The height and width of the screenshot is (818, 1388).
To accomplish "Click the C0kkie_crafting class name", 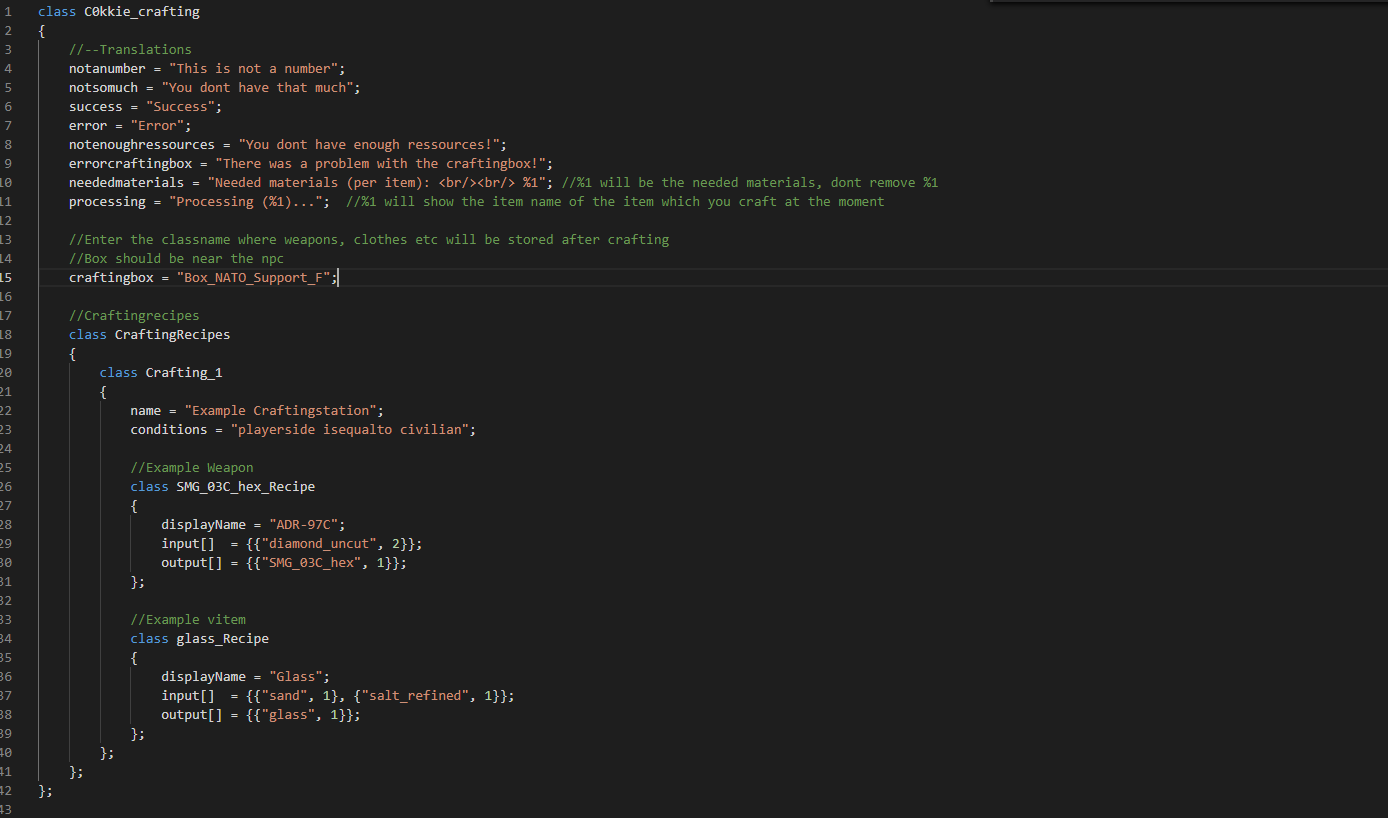I will [141, 12].
